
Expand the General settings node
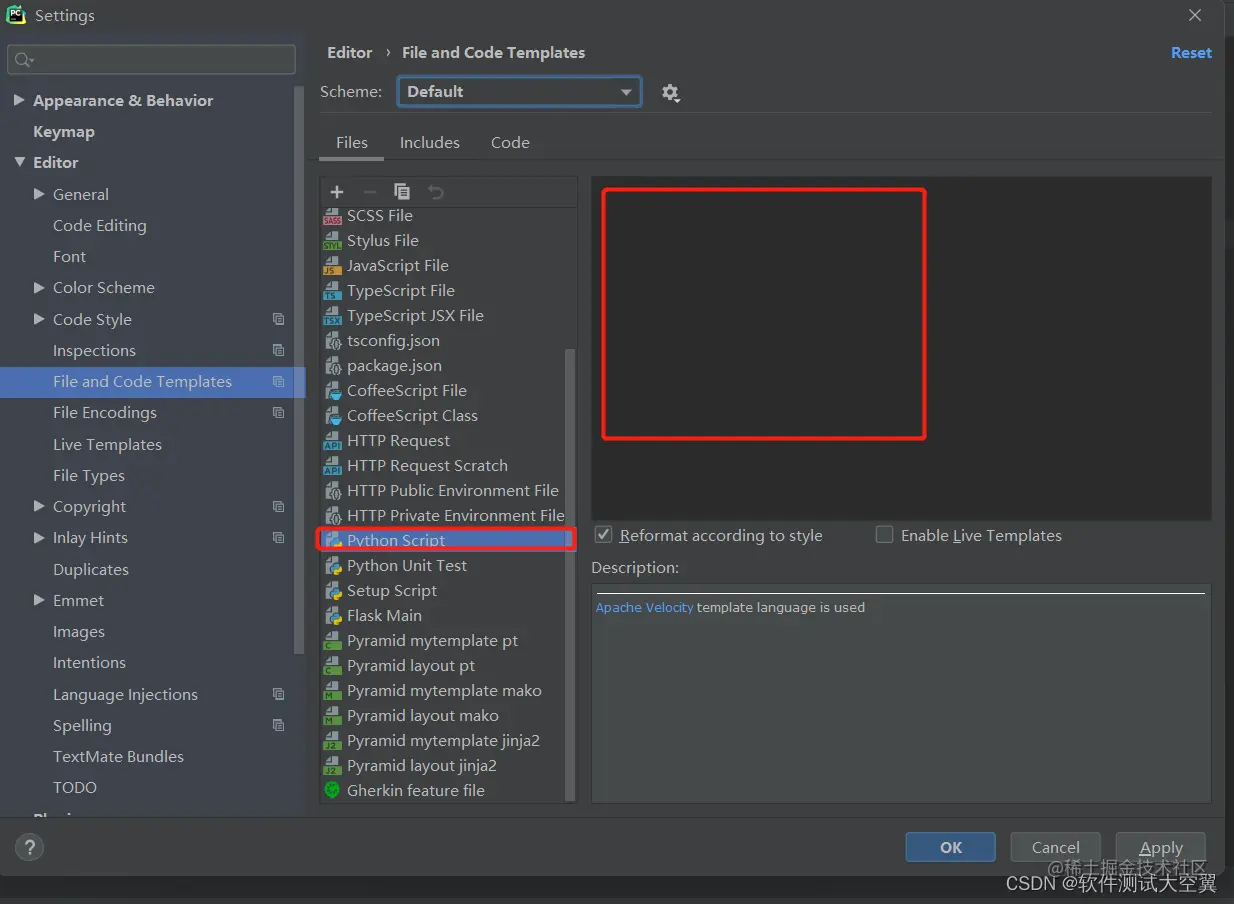pos(39,195)
